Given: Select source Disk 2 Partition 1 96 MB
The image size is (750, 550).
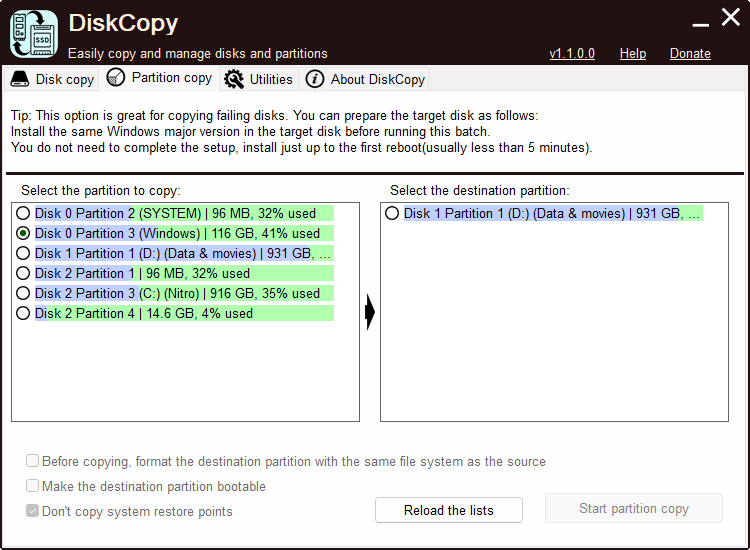Looking at the screenshot, I should tap(175, 273).
